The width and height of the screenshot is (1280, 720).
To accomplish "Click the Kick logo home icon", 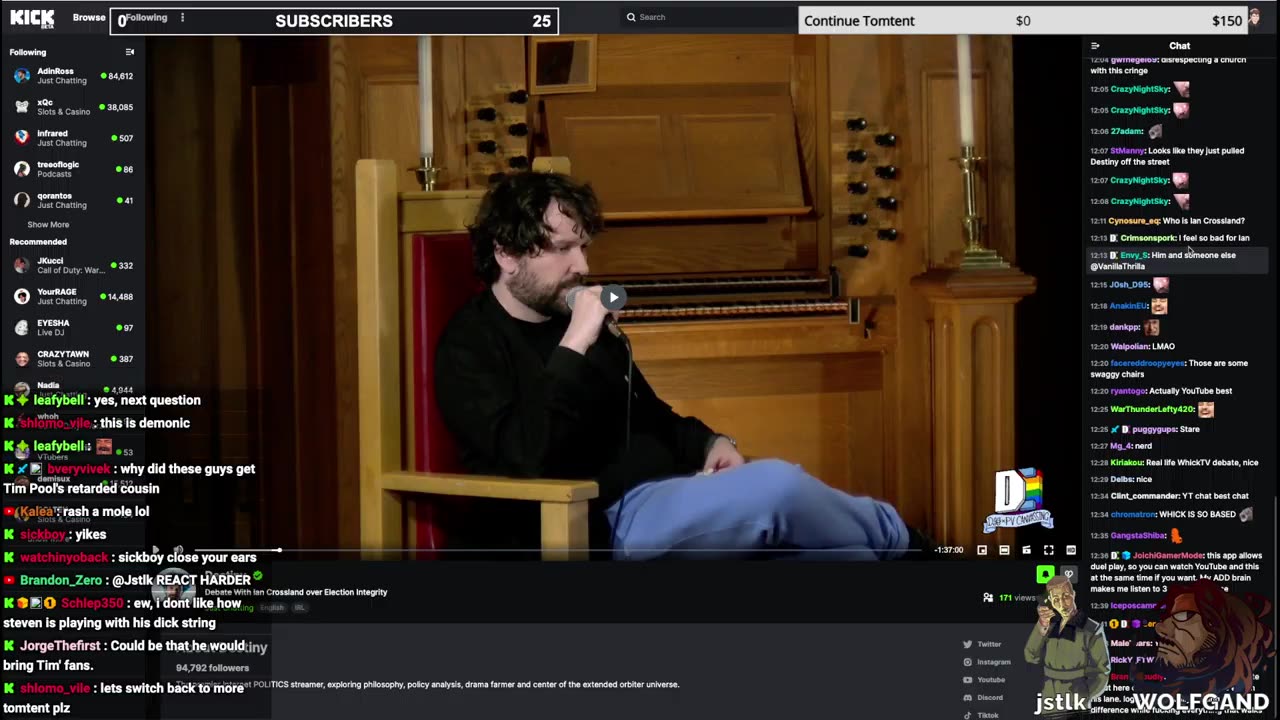I will [x=31, y=17].
